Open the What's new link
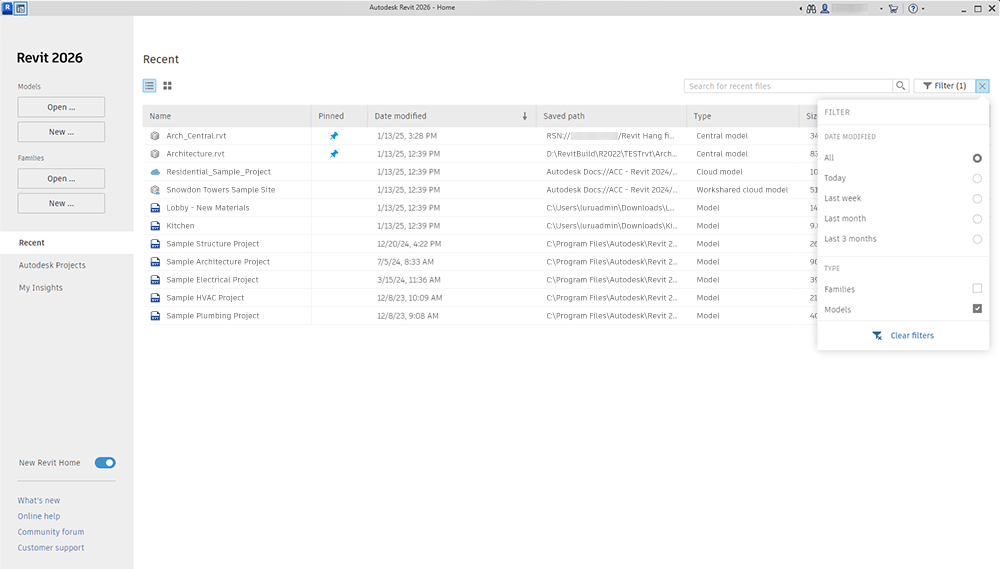 coord(39,501)
